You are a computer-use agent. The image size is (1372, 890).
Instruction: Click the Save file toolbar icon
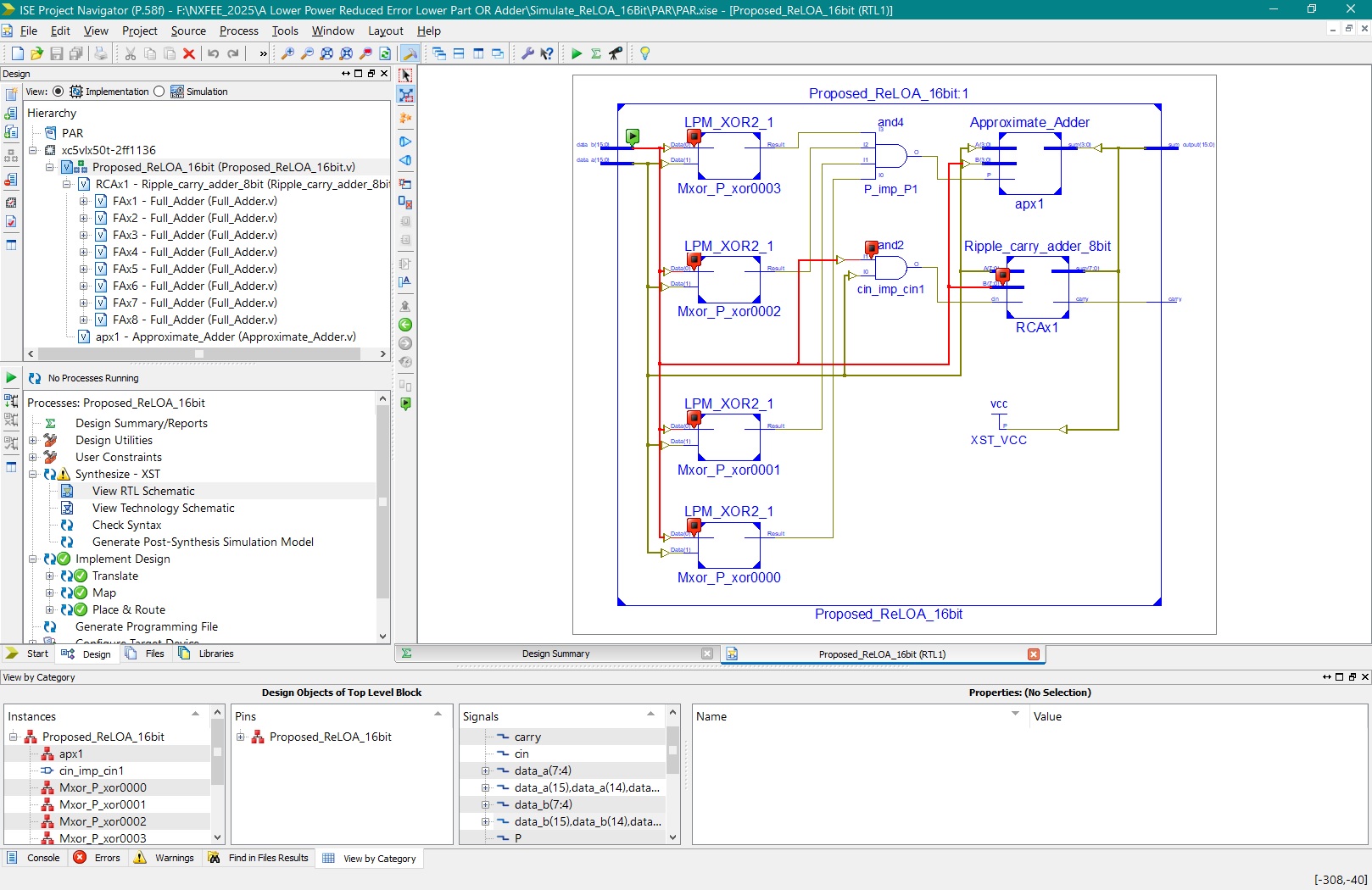pyautogui.click(x=57, y=53)
